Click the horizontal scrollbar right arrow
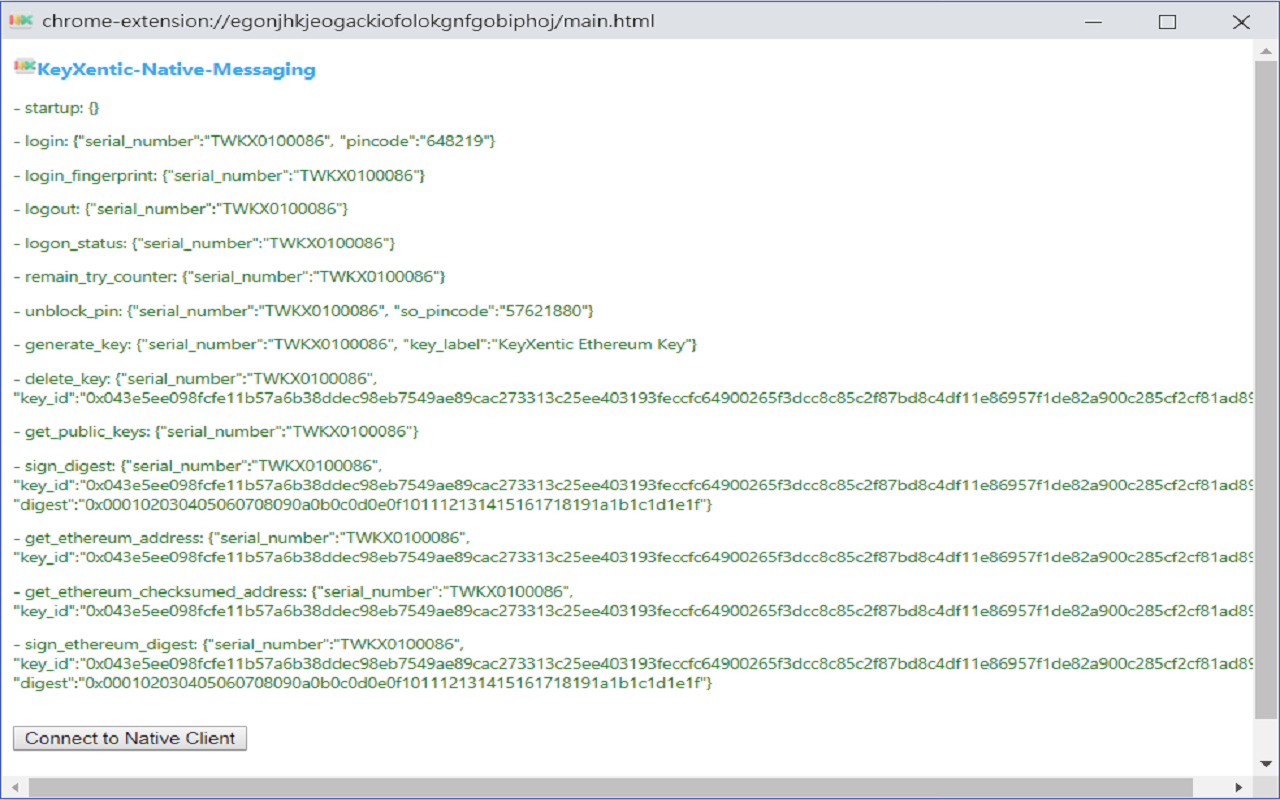 (x=1239, y=787)
